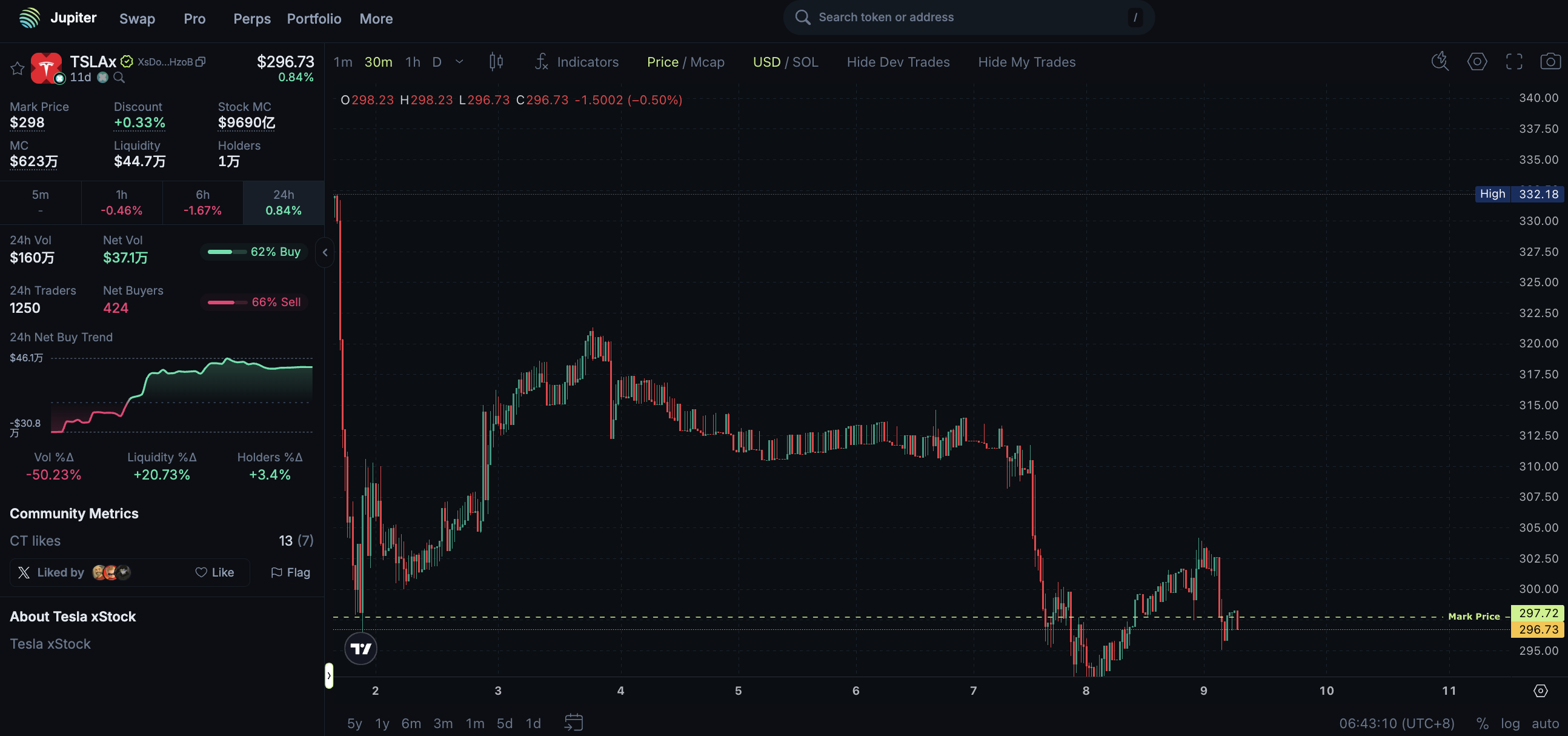Click the TradingView logo on the chart
This screenshot has width=1568, height=736.
point(360,648)
